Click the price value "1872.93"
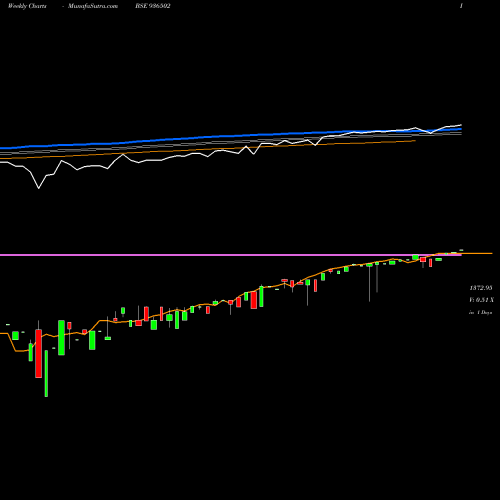This screenshot has width=500, height=500. click(x=481, y=288)
